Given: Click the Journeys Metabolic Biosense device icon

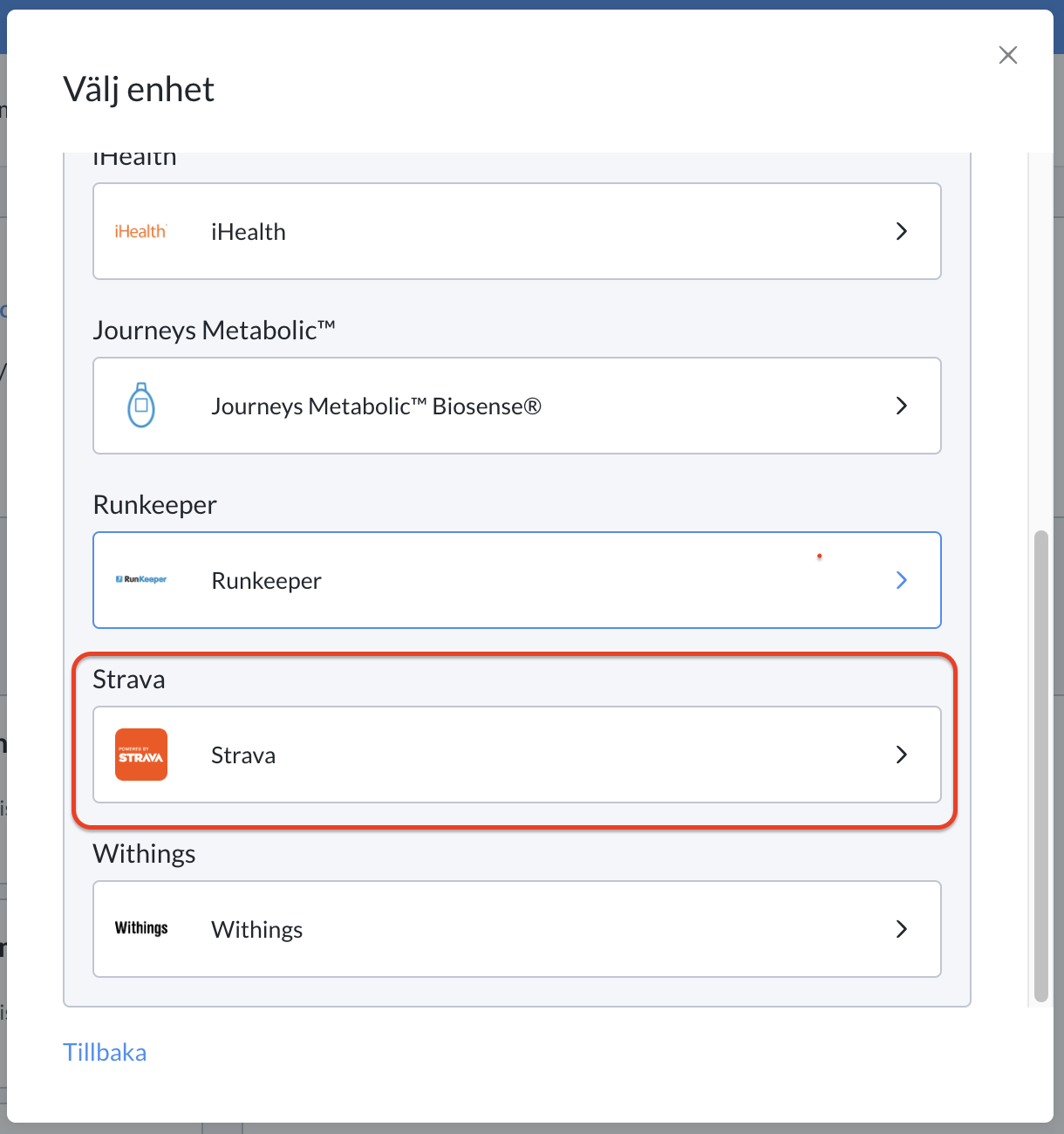Looking at the screenshot, I should pyautogui.click(x=141, y=405).
